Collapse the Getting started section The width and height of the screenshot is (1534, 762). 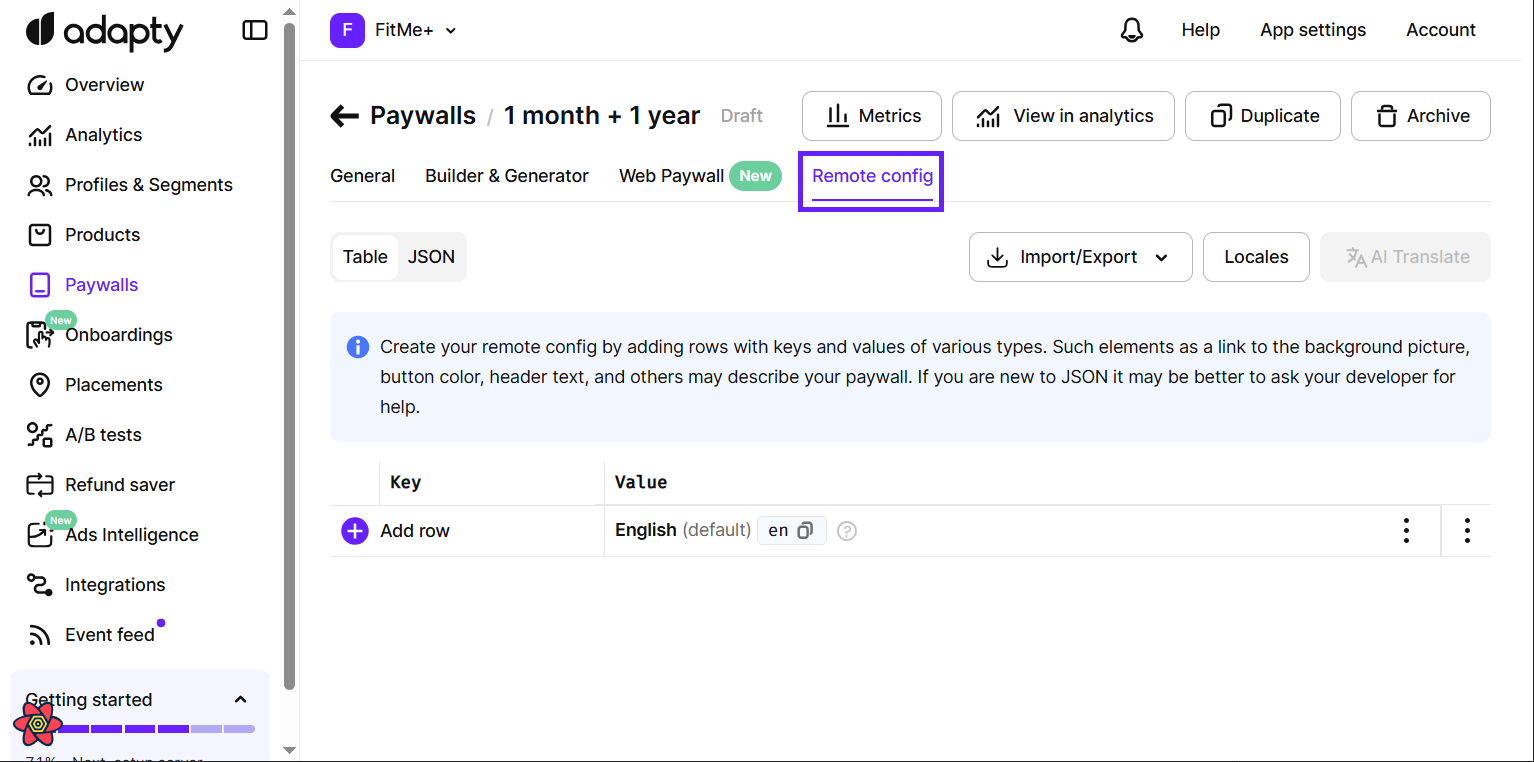[240, 699]
